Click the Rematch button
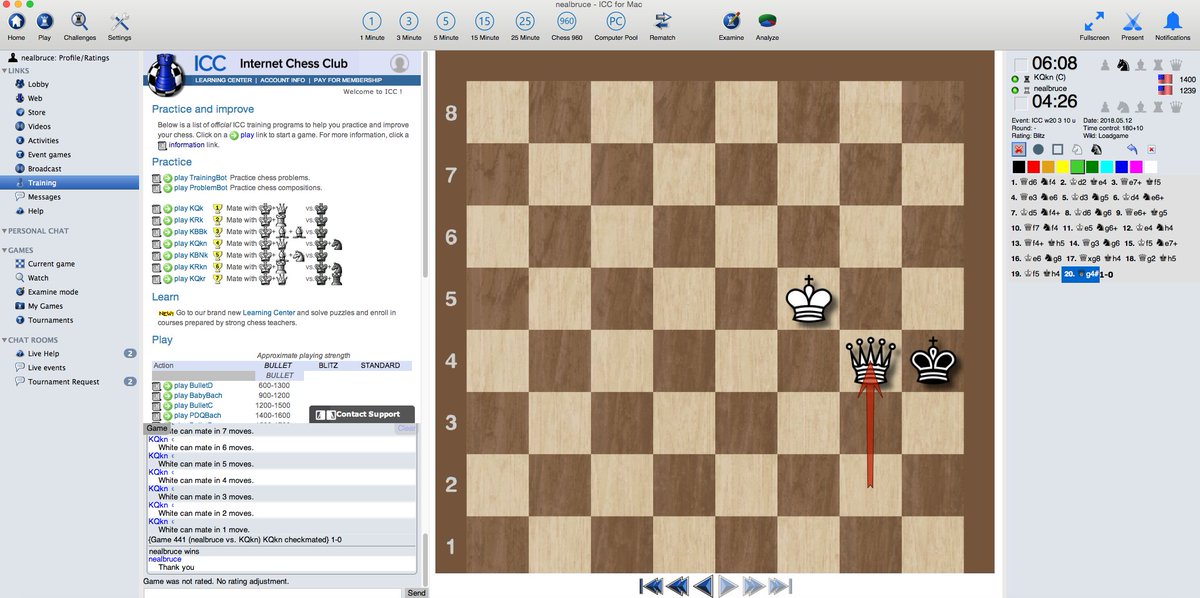Screen dimensions: 1200x598 click(x=662, y=24)
